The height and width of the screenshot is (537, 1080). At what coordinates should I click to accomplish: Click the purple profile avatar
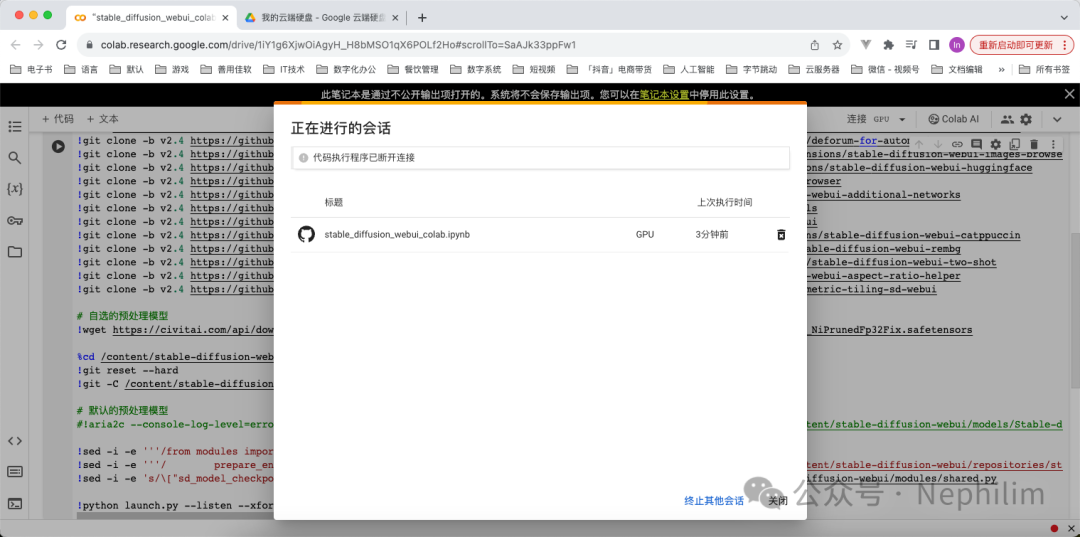click(x=956, y=45)
